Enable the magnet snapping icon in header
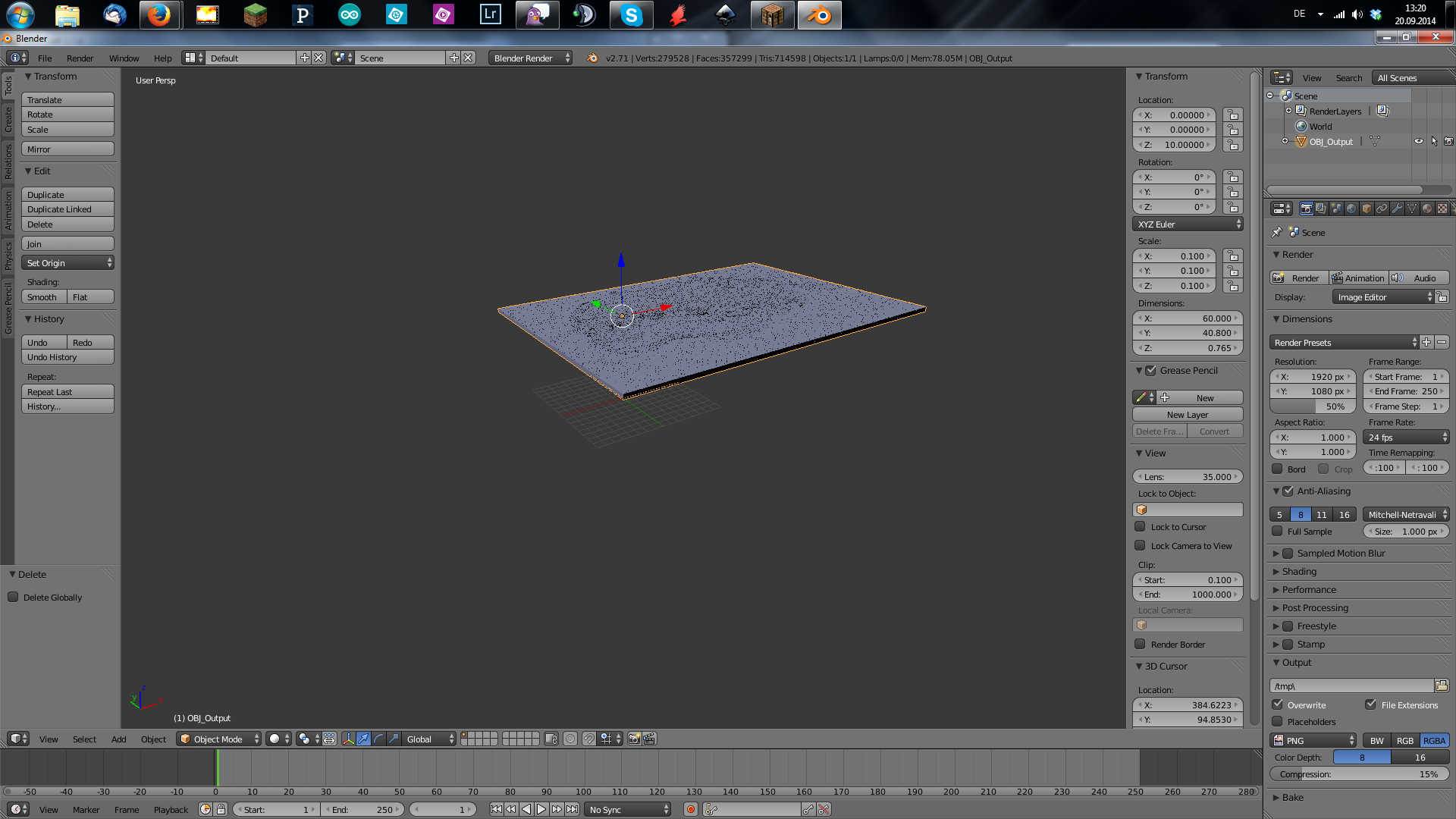The height and width of the screenshot is (819, 1456). coord(588,739)
